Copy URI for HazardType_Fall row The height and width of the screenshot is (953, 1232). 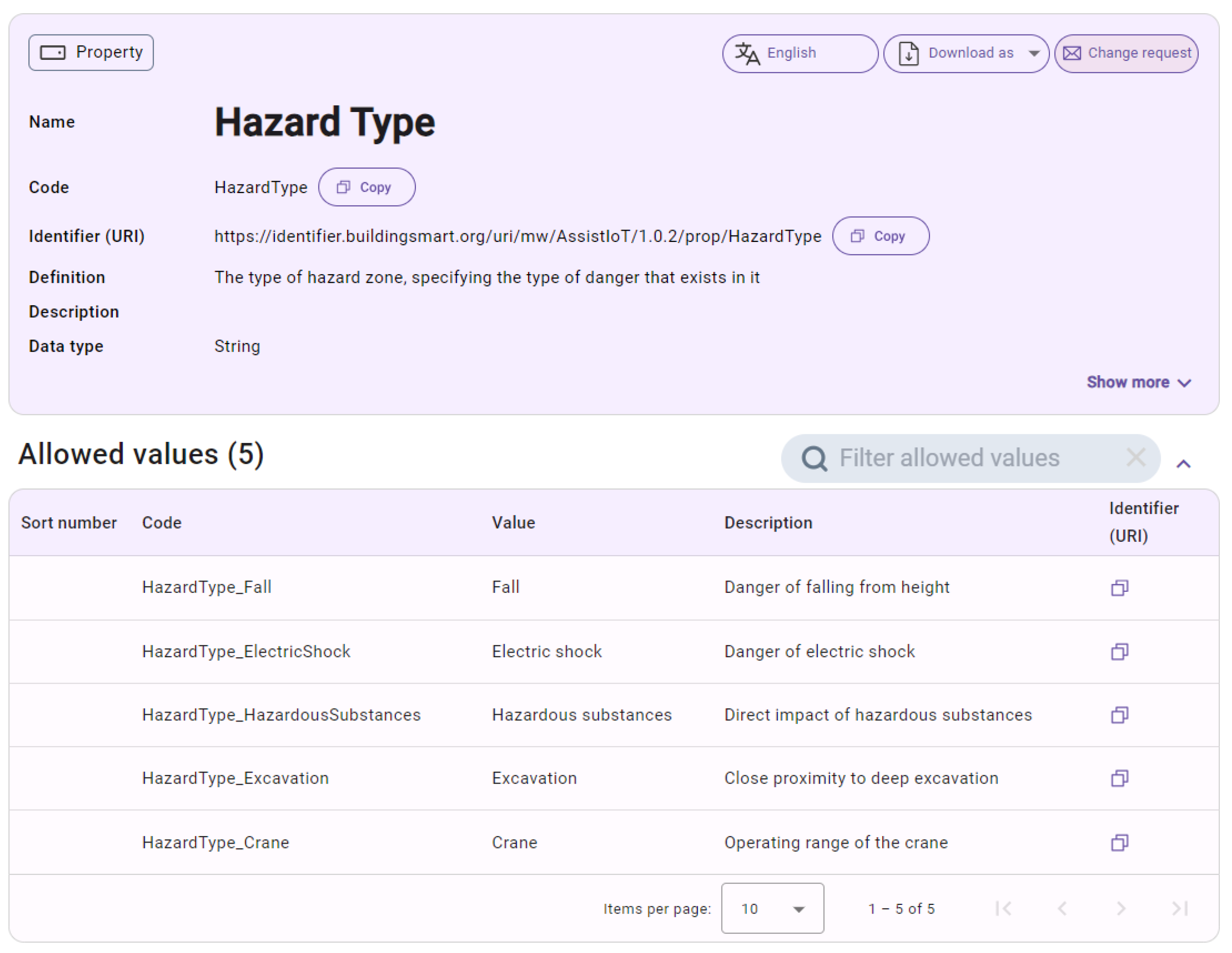[1119, 588]
